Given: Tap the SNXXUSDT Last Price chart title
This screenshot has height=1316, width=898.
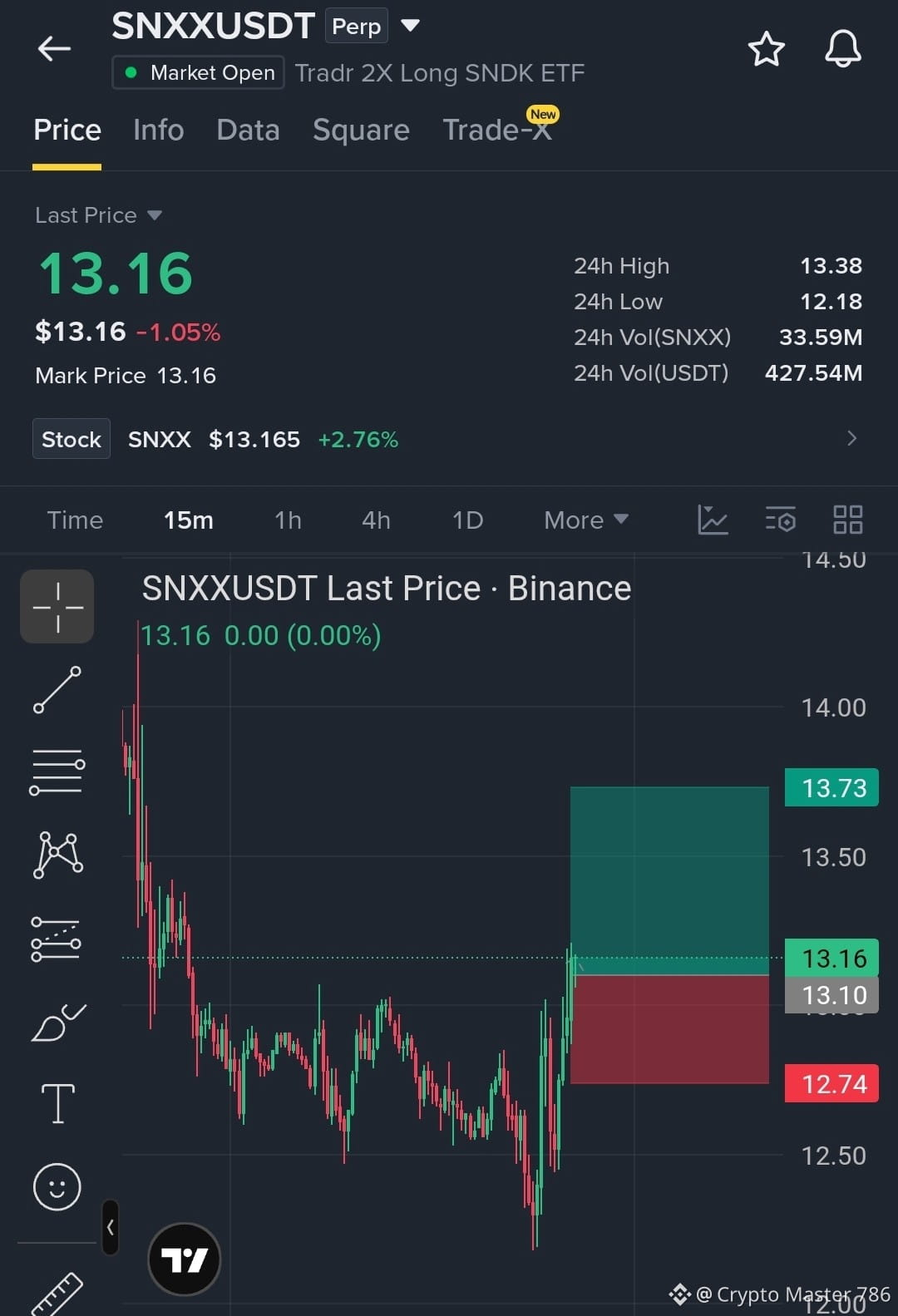Looking at the screenshot, I should click(387, 589).
